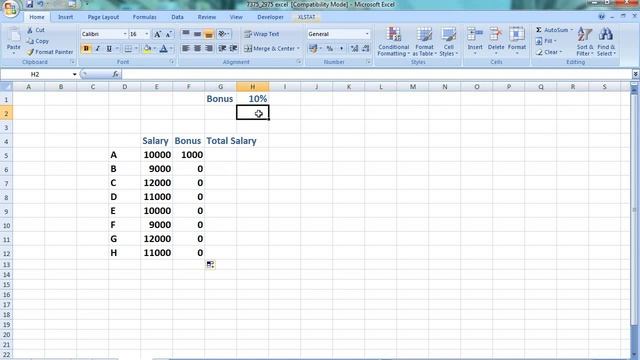
Task: Toggle Italic formatting
Action: tap(98, 49)
